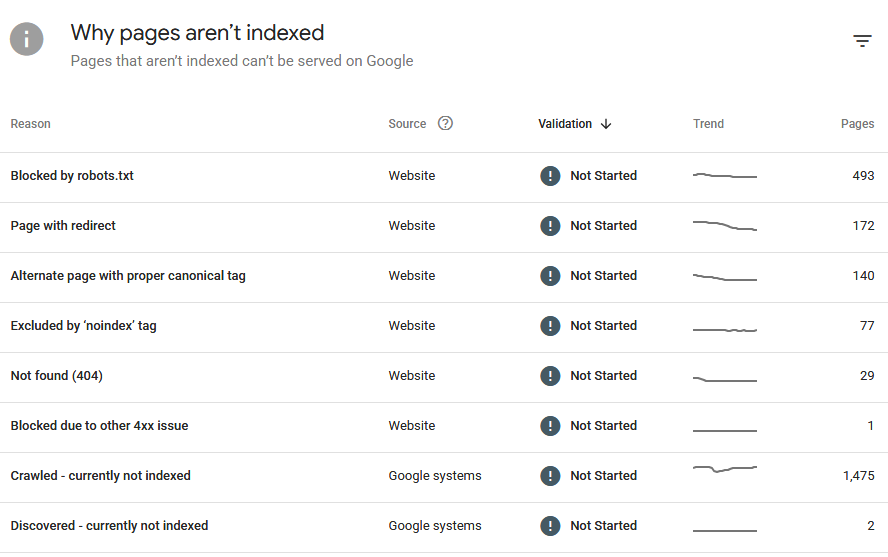Click exclamation icon in Alternate page row
888x557 pixels.
550,276
